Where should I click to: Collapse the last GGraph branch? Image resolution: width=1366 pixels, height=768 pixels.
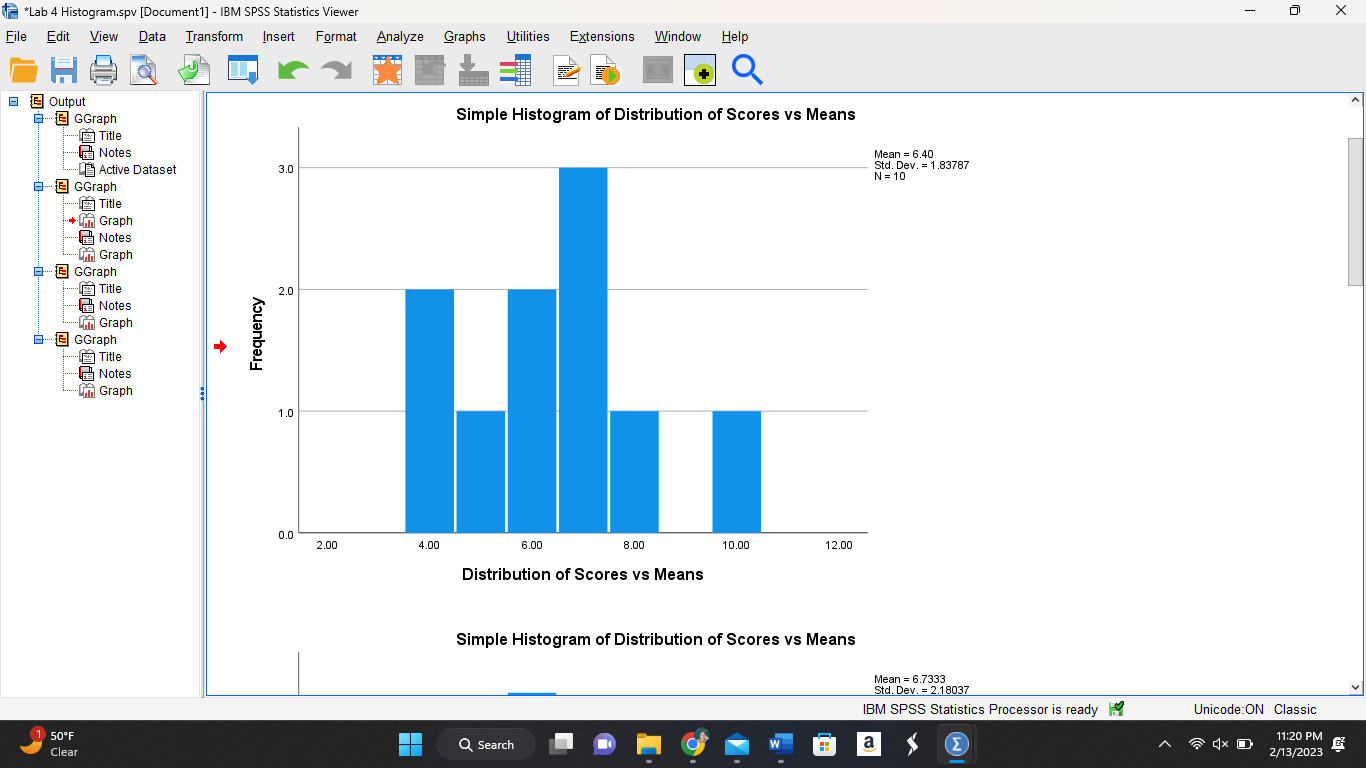click(x=37, y=339)
